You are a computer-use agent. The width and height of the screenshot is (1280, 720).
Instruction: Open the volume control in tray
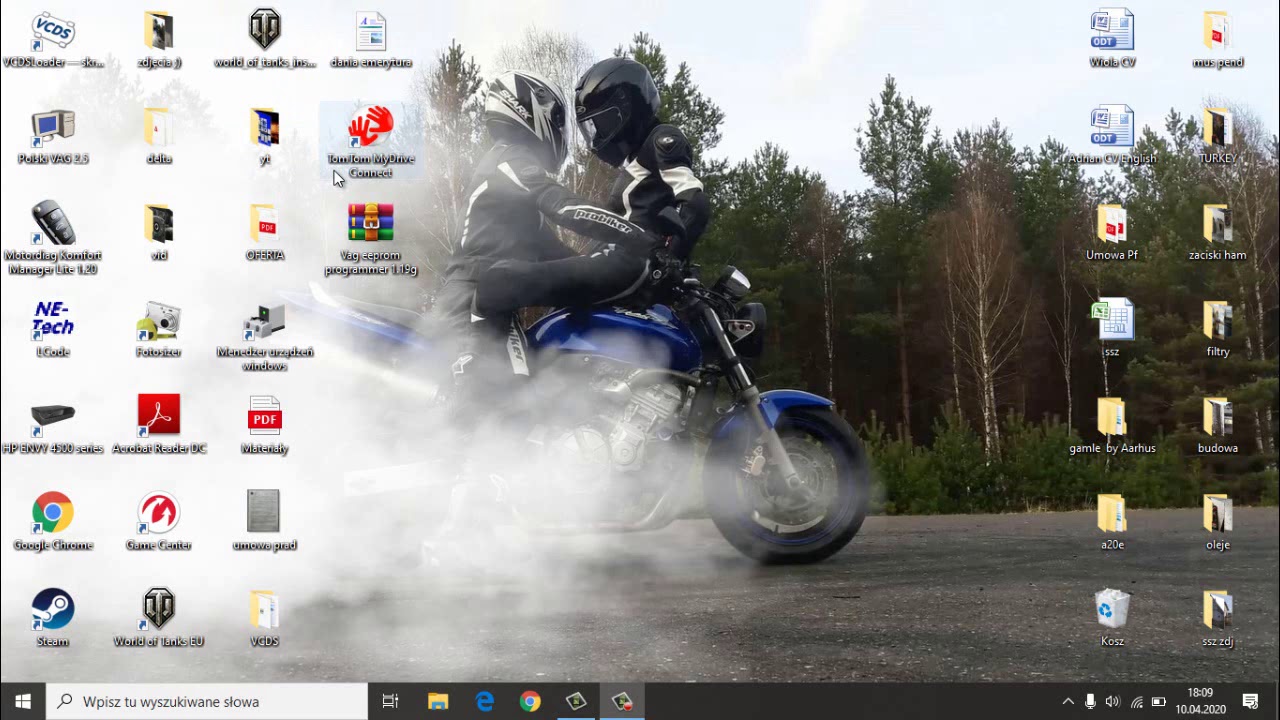(1113, 702)
